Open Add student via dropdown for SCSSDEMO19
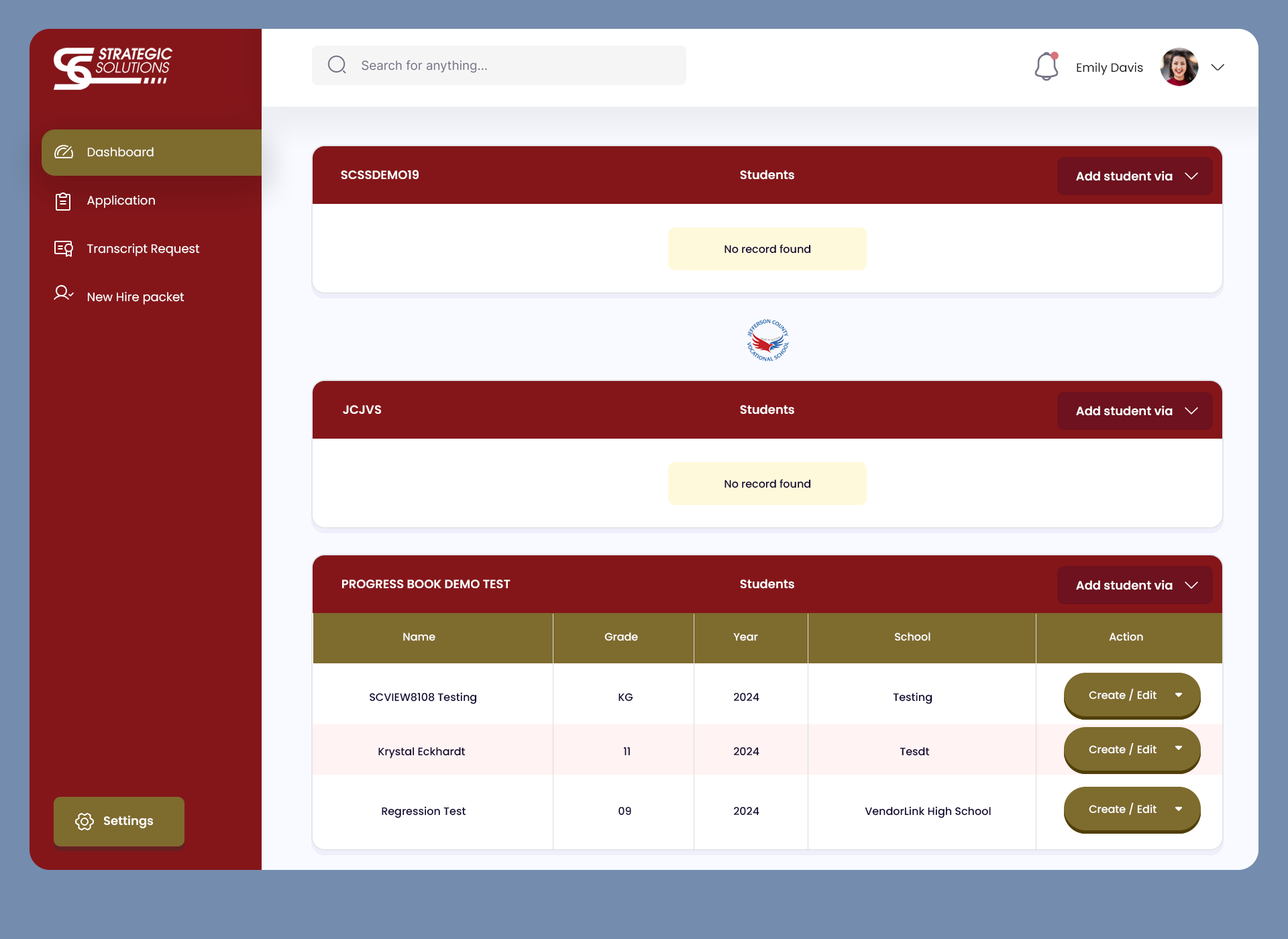Image resolution: width=1288 pixels, height=939 pixels. (x=1135, y=176)
